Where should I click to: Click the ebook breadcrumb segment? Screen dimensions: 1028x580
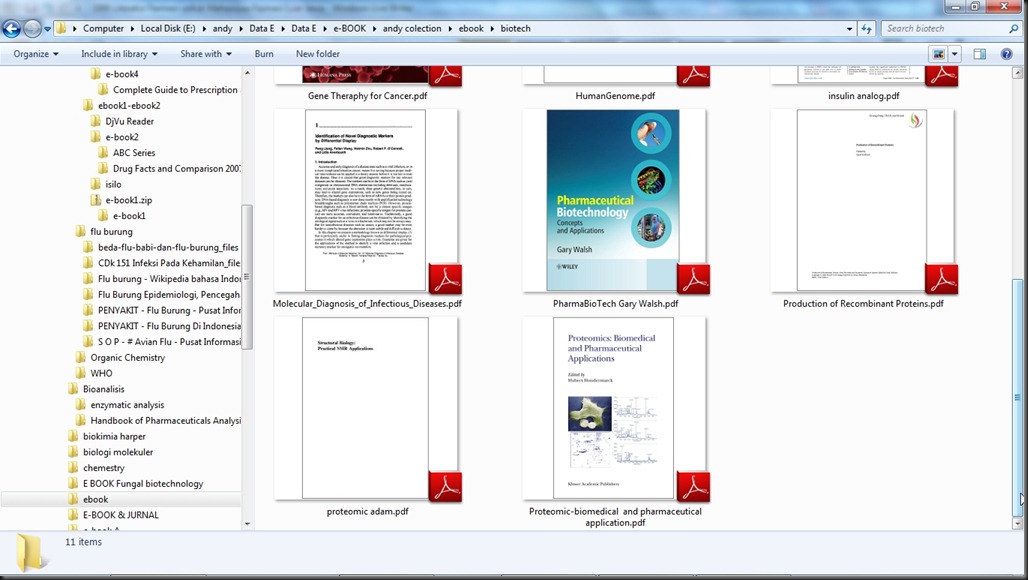471,29
